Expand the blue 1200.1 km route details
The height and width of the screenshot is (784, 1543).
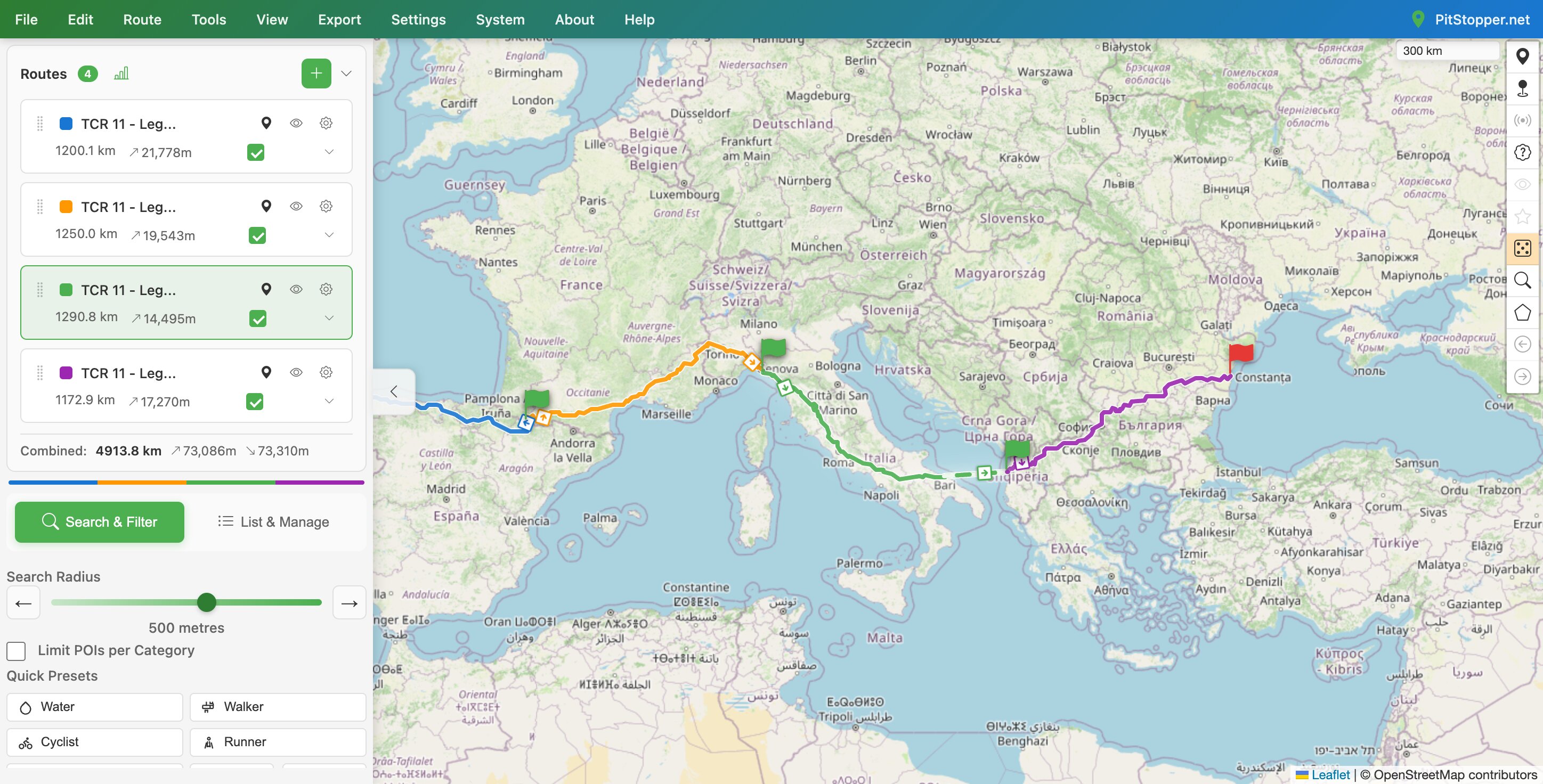(329, 152)
